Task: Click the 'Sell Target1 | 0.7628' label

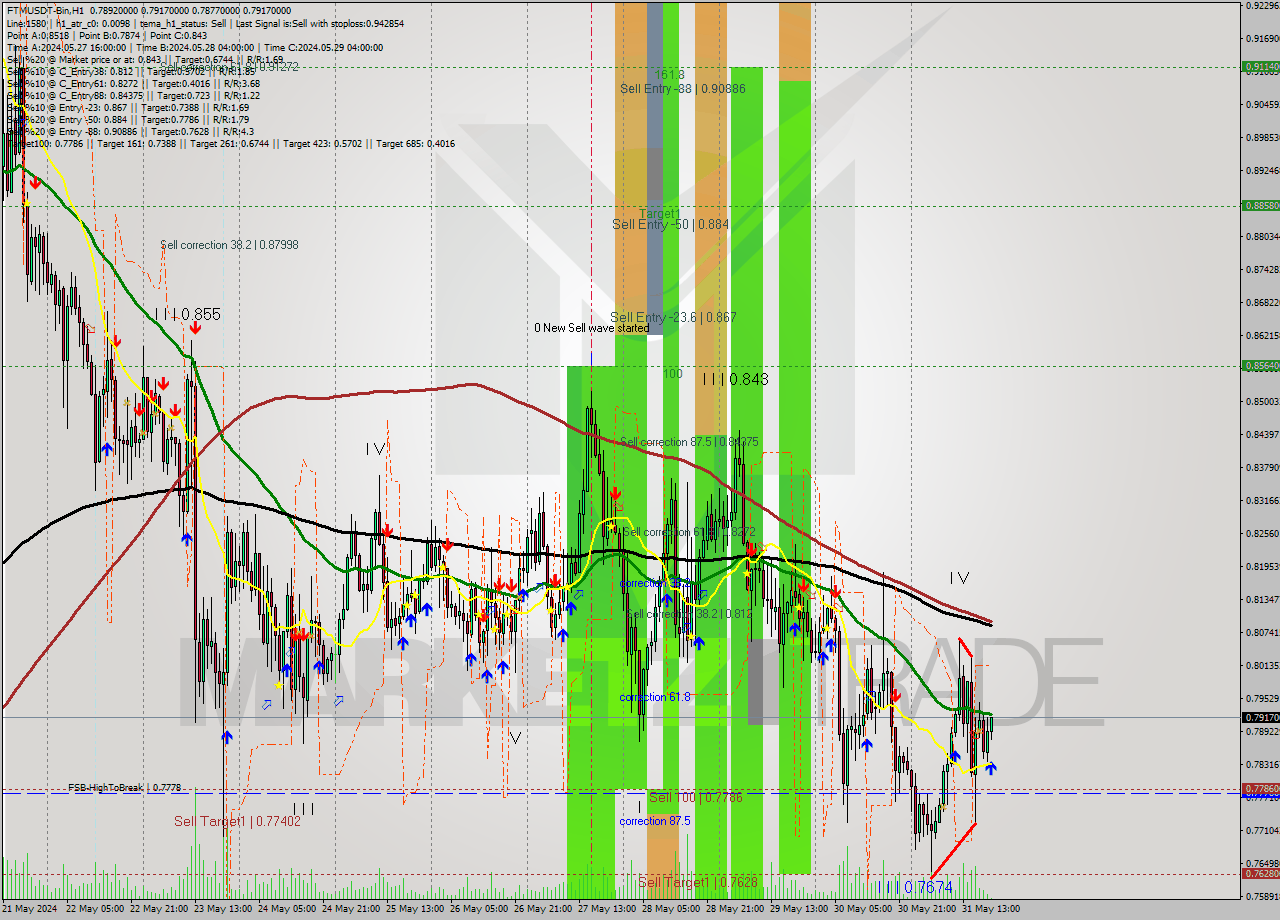Action: (x=697, y=882)
